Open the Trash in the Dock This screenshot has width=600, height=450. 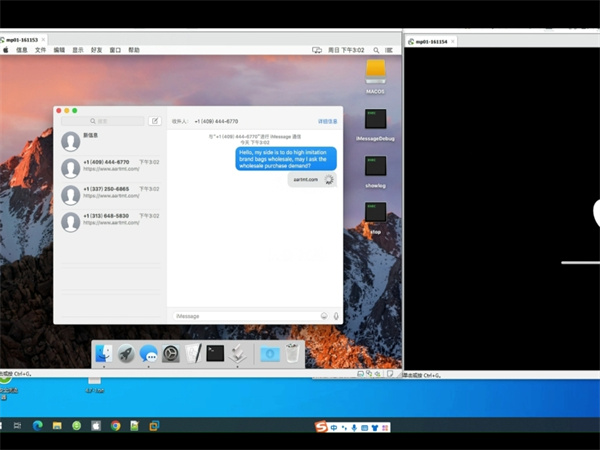(x=292, y=353)
